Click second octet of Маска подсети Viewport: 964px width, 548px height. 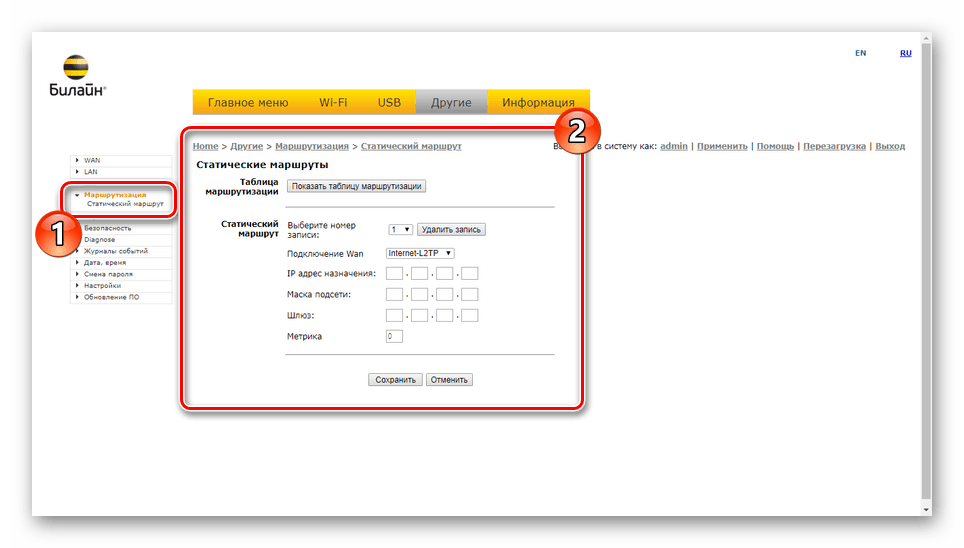(419, 295)
